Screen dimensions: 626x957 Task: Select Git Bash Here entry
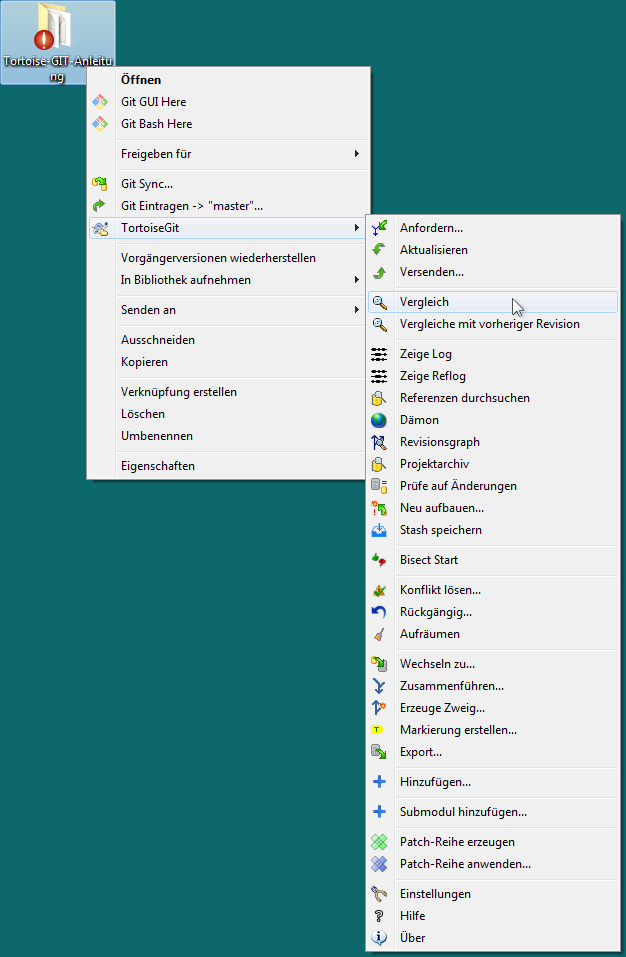[228, 124]
